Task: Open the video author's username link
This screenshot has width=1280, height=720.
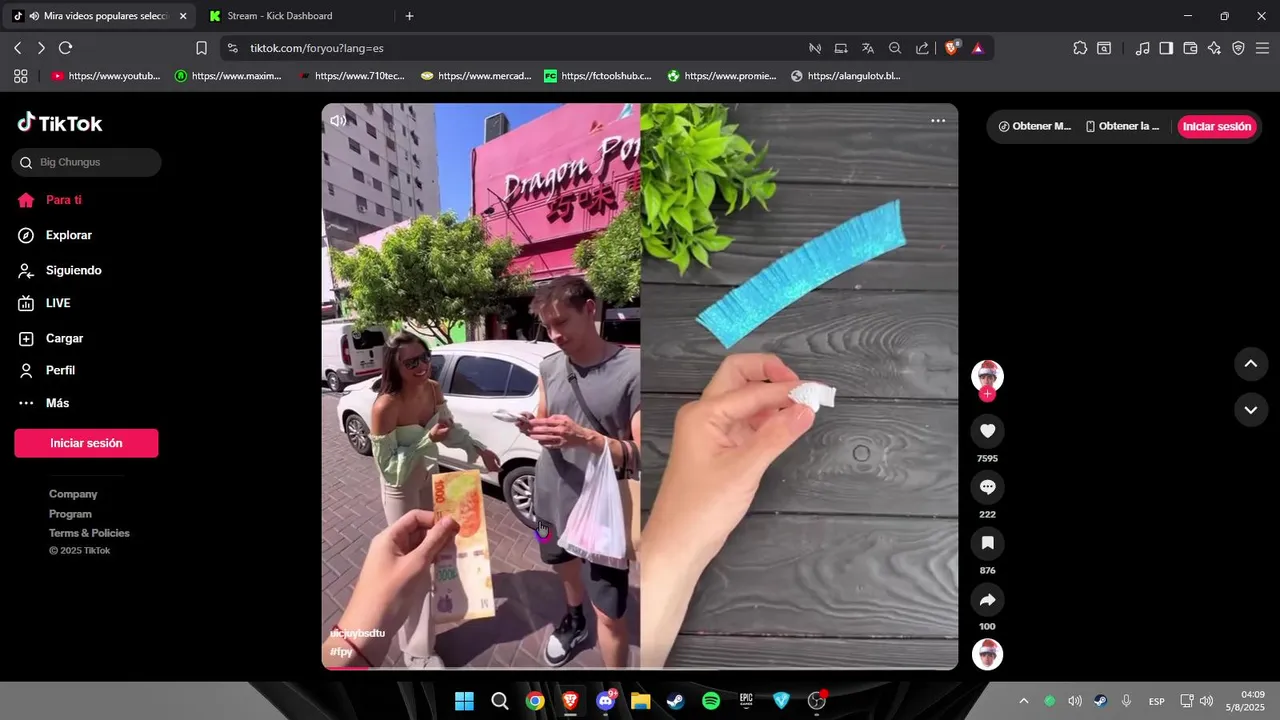Action: (x=357, y=634)
